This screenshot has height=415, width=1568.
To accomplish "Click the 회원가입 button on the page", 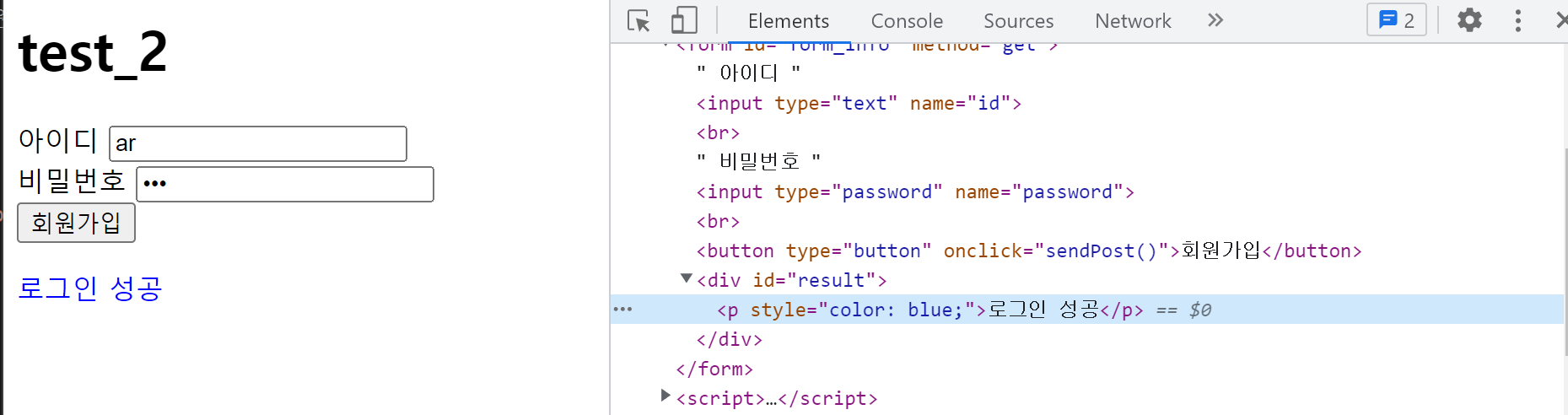I will point(76,223).
